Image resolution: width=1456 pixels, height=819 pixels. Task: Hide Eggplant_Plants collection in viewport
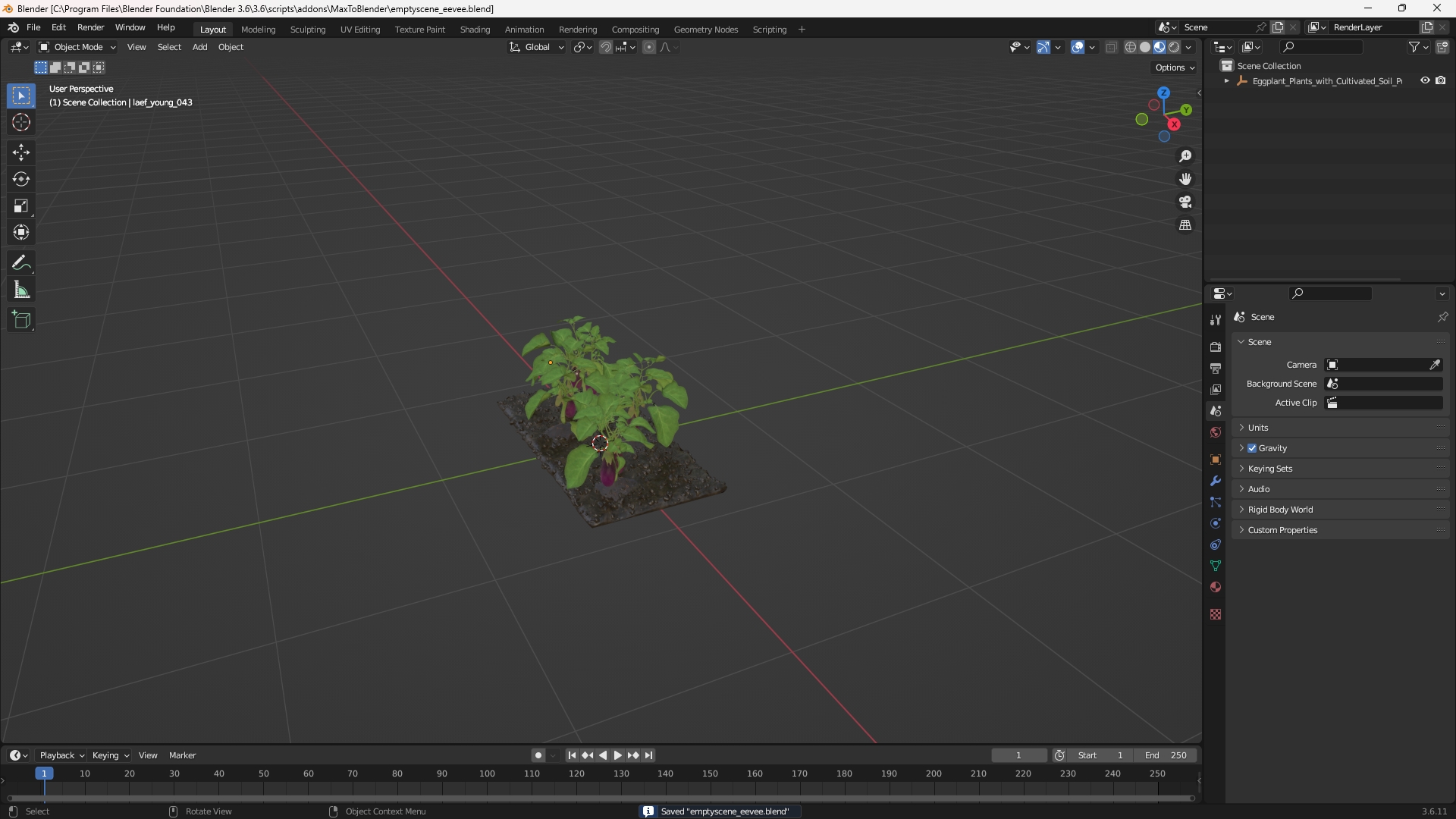click(1425, 80)
